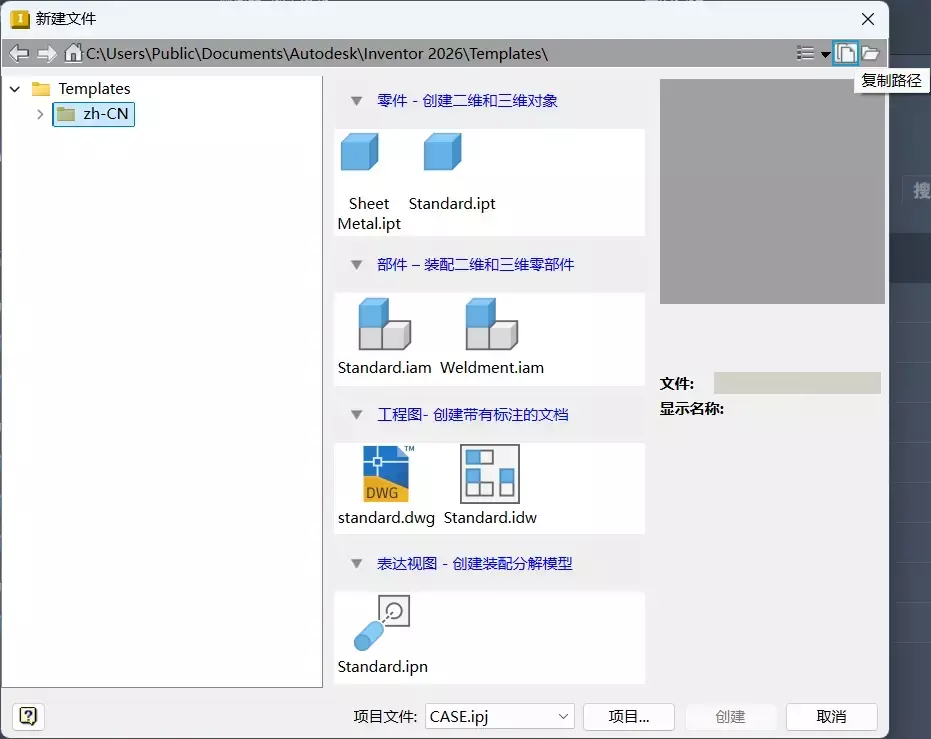Select the Standard.ipt template icon
Screen dimensions: 931x739
442,152
